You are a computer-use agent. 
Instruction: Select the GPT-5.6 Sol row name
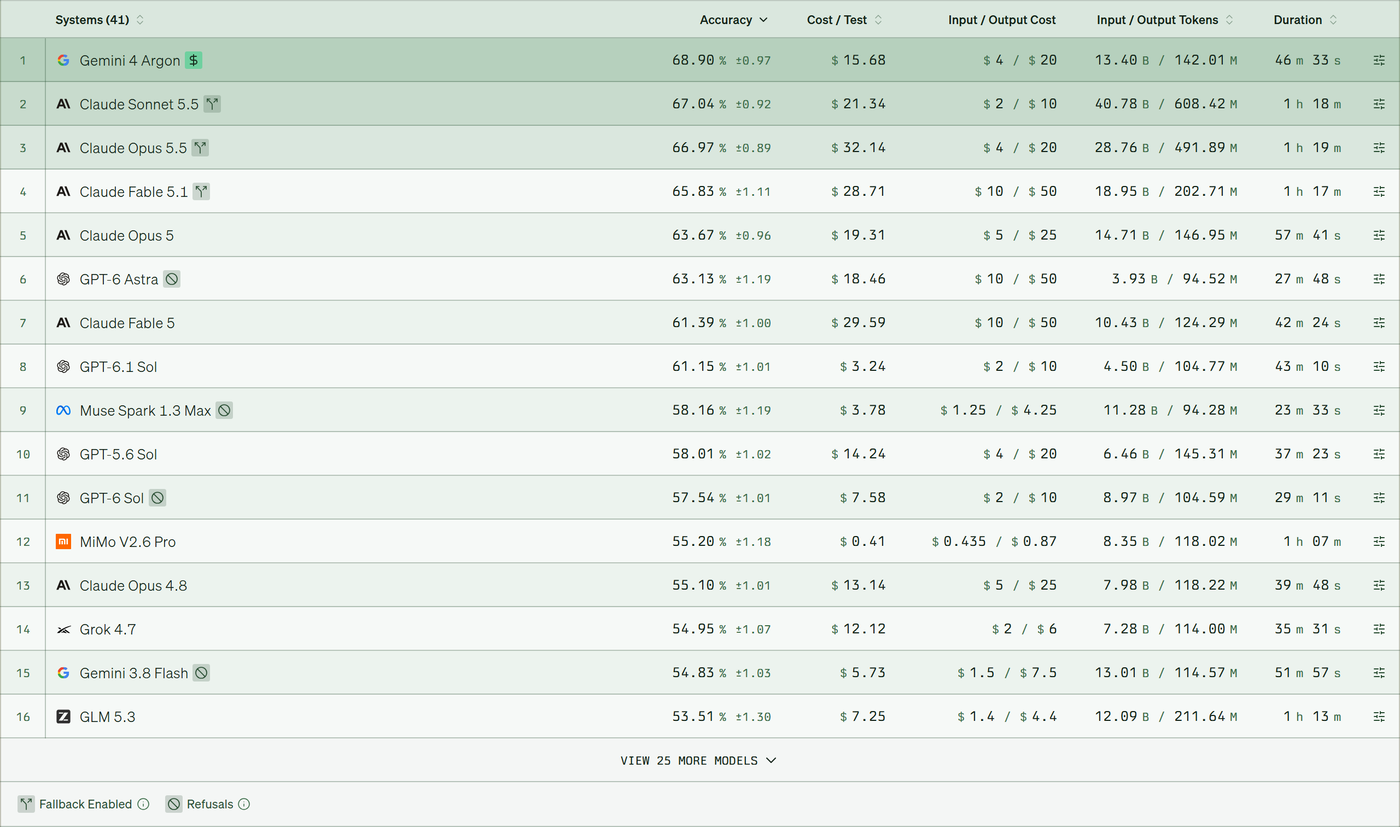tap(118, 455)
